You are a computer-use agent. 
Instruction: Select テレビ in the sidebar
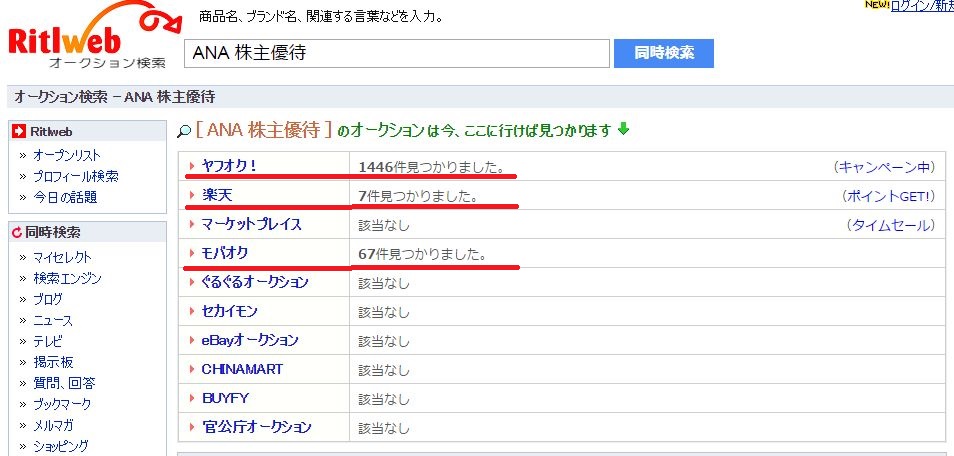point(48,341)
